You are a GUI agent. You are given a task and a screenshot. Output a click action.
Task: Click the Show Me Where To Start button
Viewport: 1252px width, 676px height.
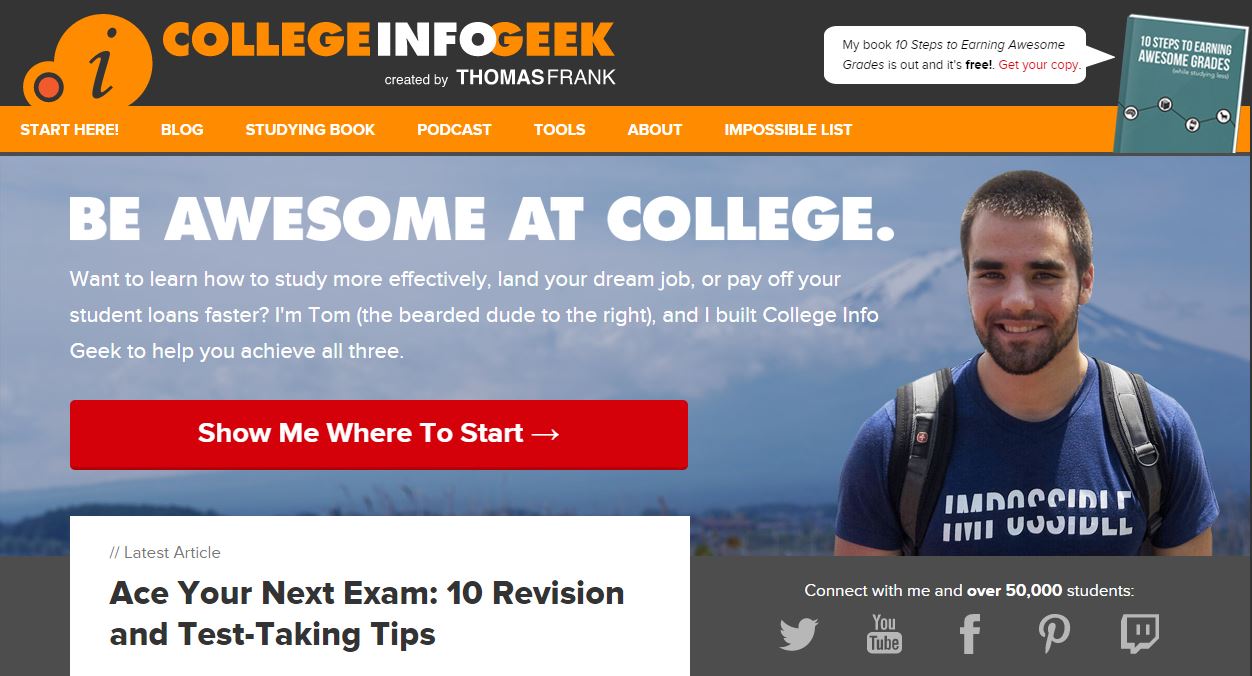point(379,434)
